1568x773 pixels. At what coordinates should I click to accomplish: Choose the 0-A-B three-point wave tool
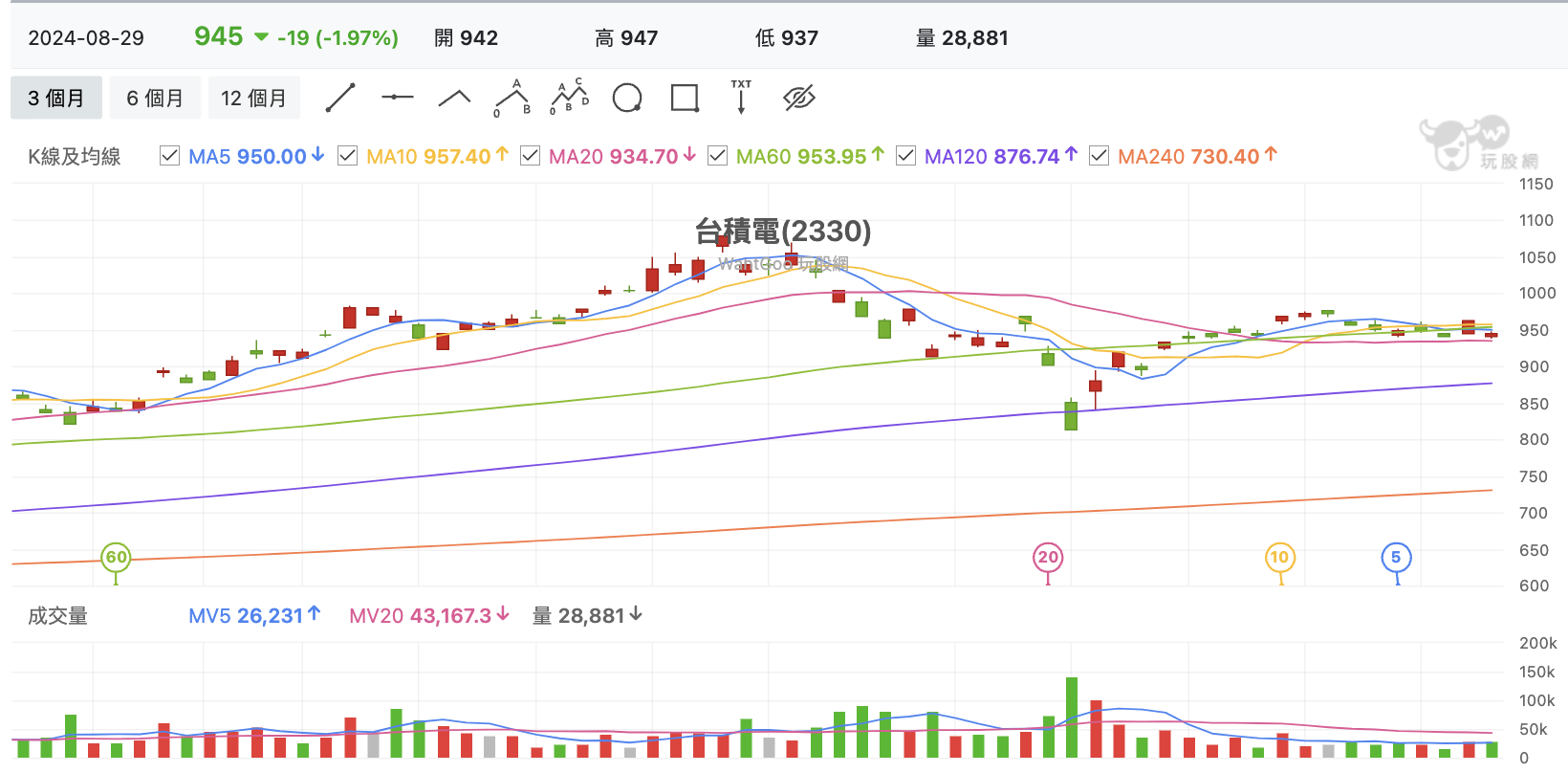(512, 98)
